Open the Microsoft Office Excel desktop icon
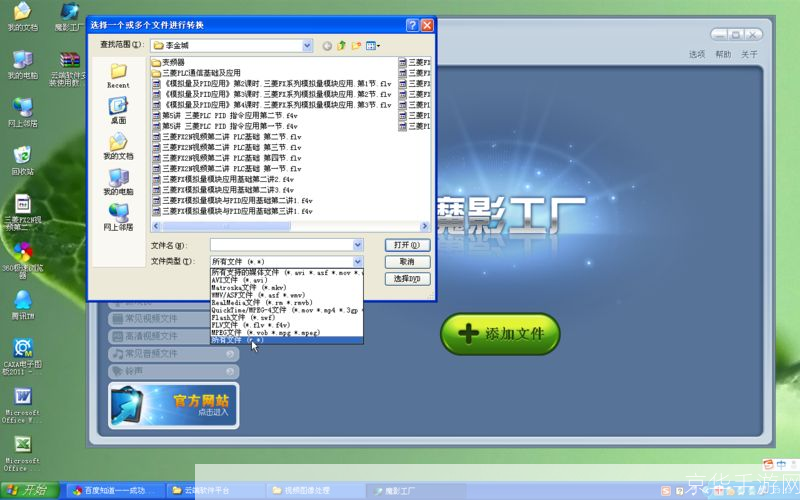The height and width of the screenshot is (500, 800). coord(22,453)
